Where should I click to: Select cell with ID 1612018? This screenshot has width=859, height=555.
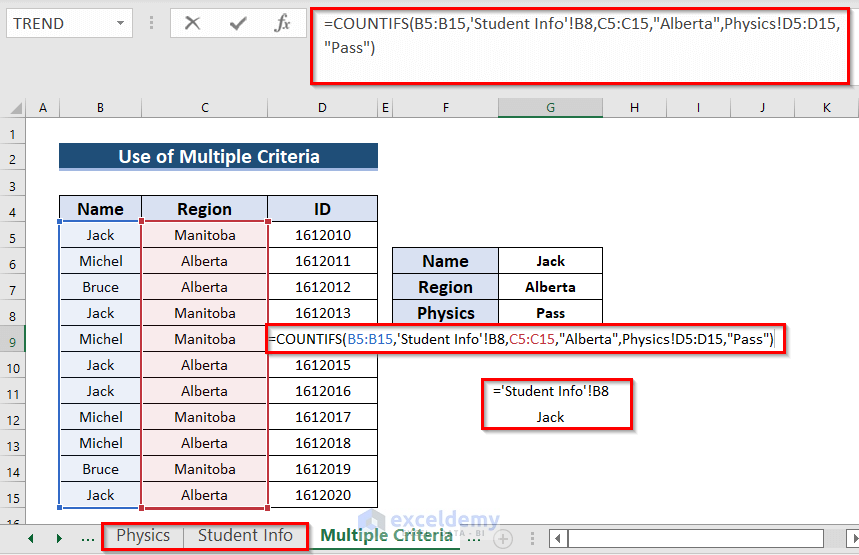coord(323,443)
